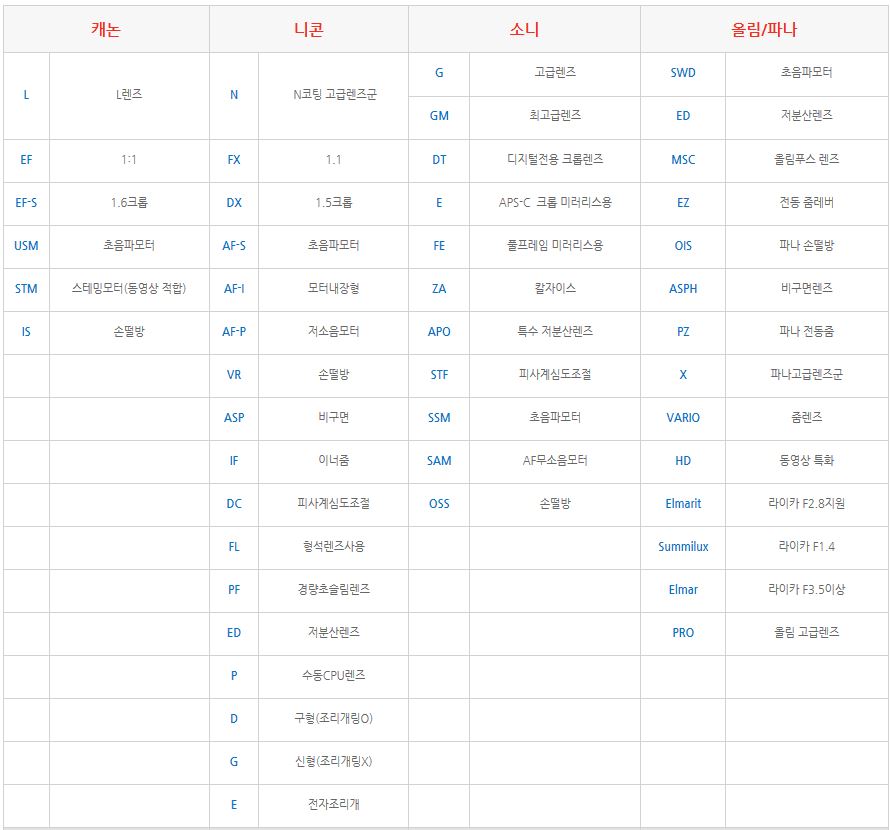890x830 pixels.
Task: Click '스테핑모터(동영상 적합)' description
Action: pos(129,288)
